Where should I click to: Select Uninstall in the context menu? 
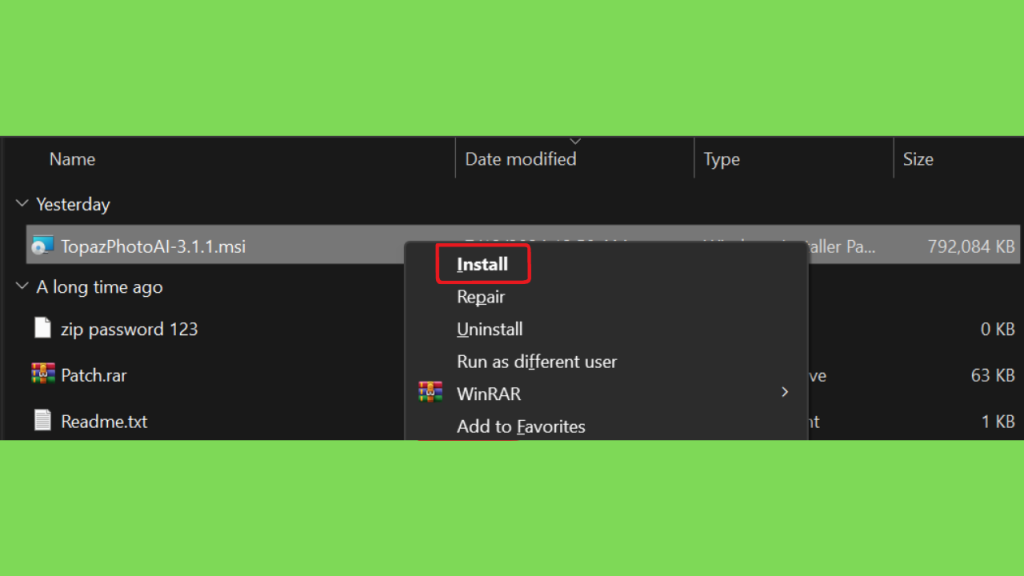[490, 329]
